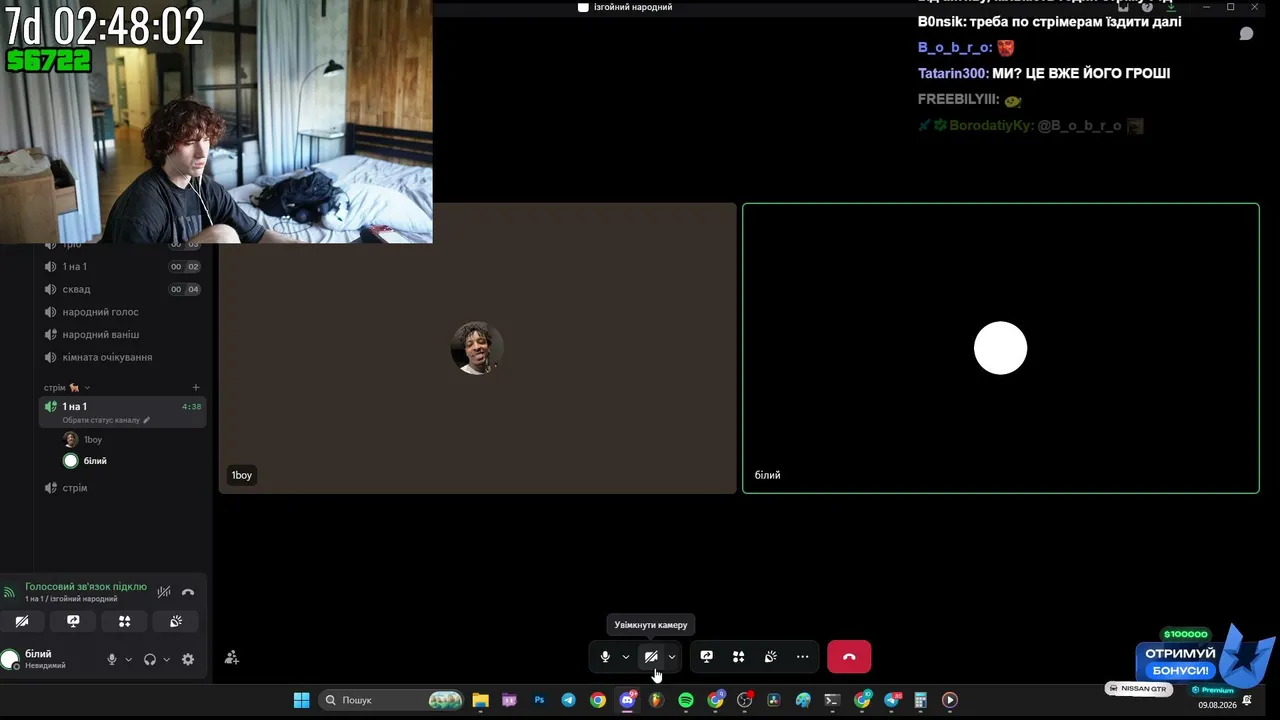This screenshot has width=1280, height=720.
Task: Open soundboard in sidebar voice panel
Action: [176, 621]
